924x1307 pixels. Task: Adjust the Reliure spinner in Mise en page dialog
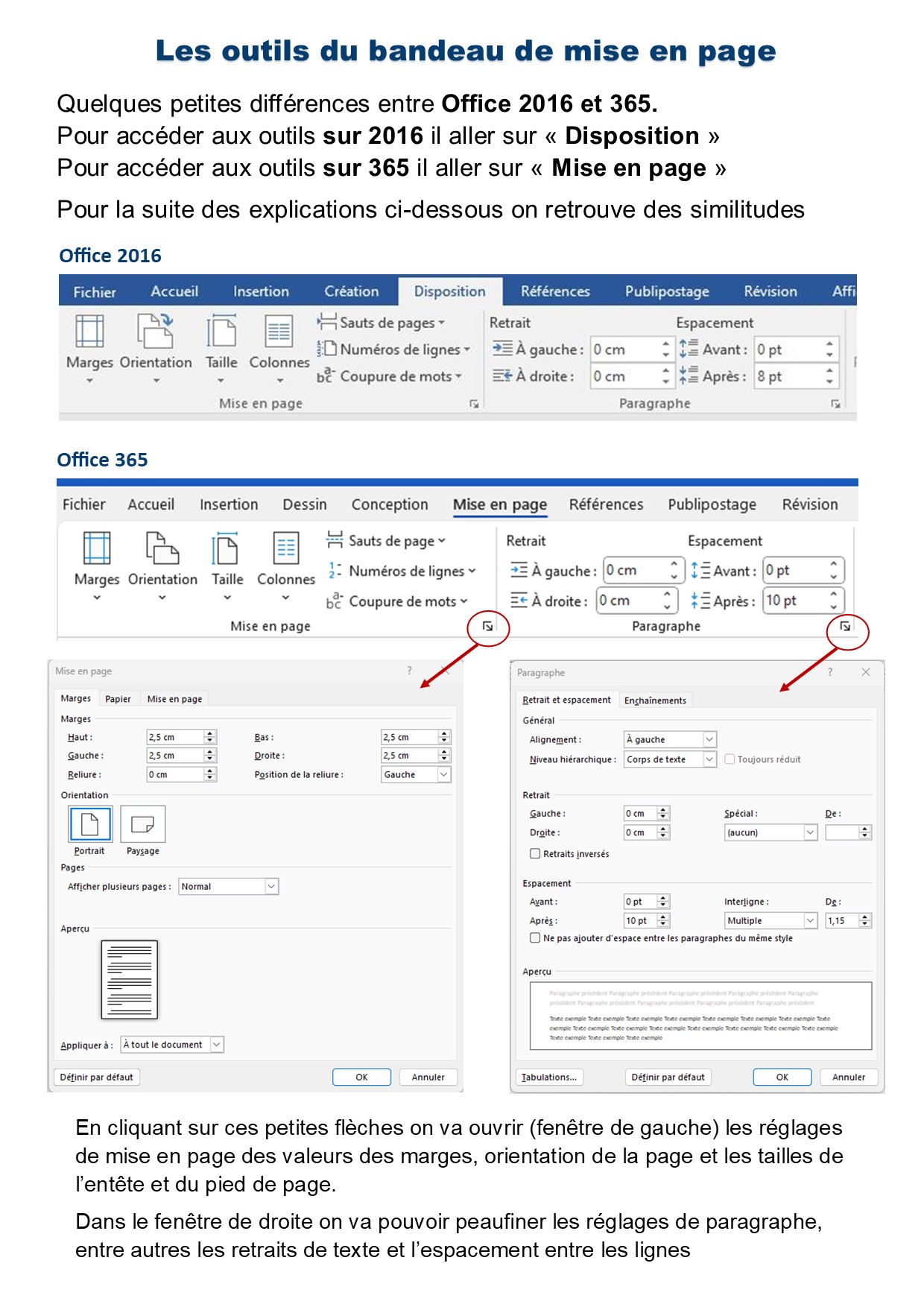[x=210, y=775]
